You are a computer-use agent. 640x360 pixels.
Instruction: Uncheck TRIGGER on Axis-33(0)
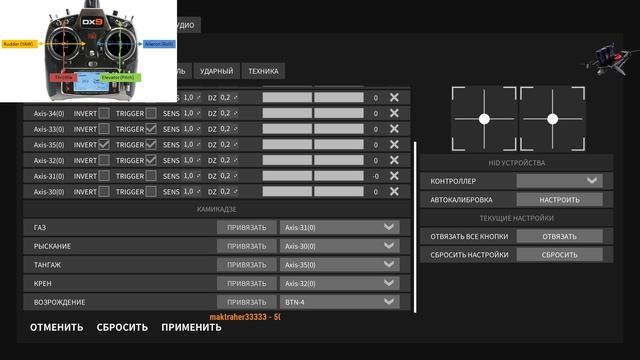coord(151,129)
